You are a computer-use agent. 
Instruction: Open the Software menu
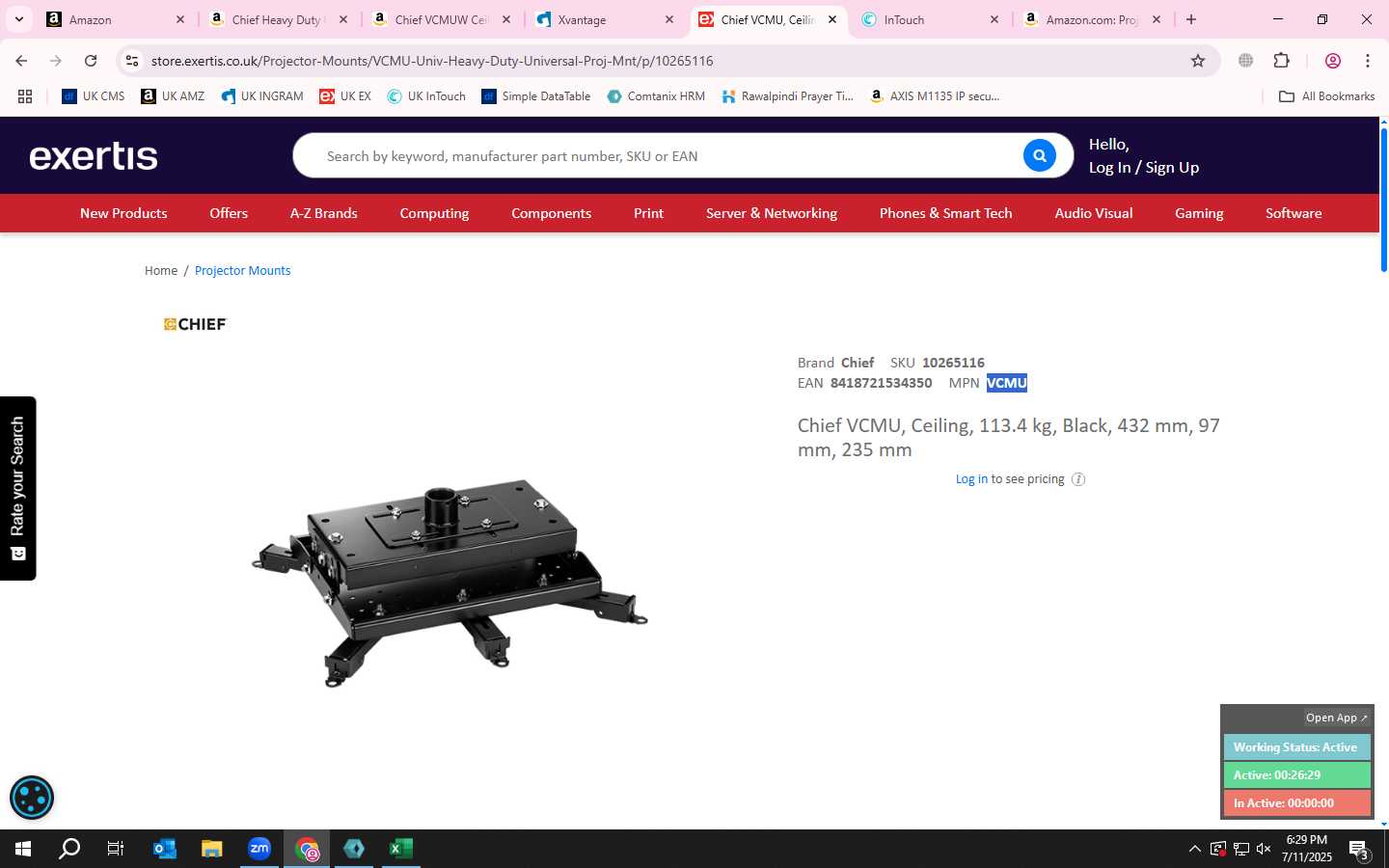[1294, 213]
